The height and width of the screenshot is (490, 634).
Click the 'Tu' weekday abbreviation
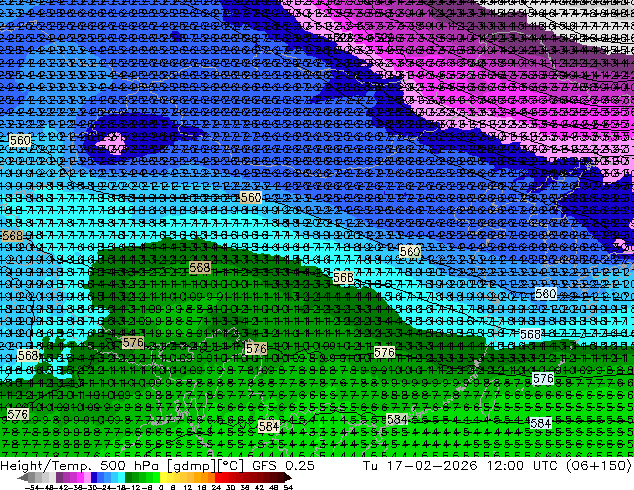(x=371, y=465)
